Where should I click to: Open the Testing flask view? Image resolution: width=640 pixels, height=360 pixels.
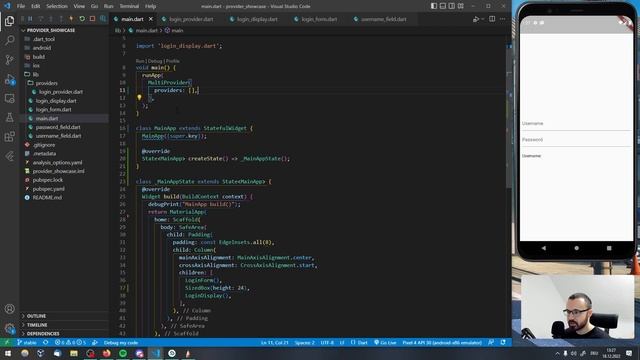(9, 118)
